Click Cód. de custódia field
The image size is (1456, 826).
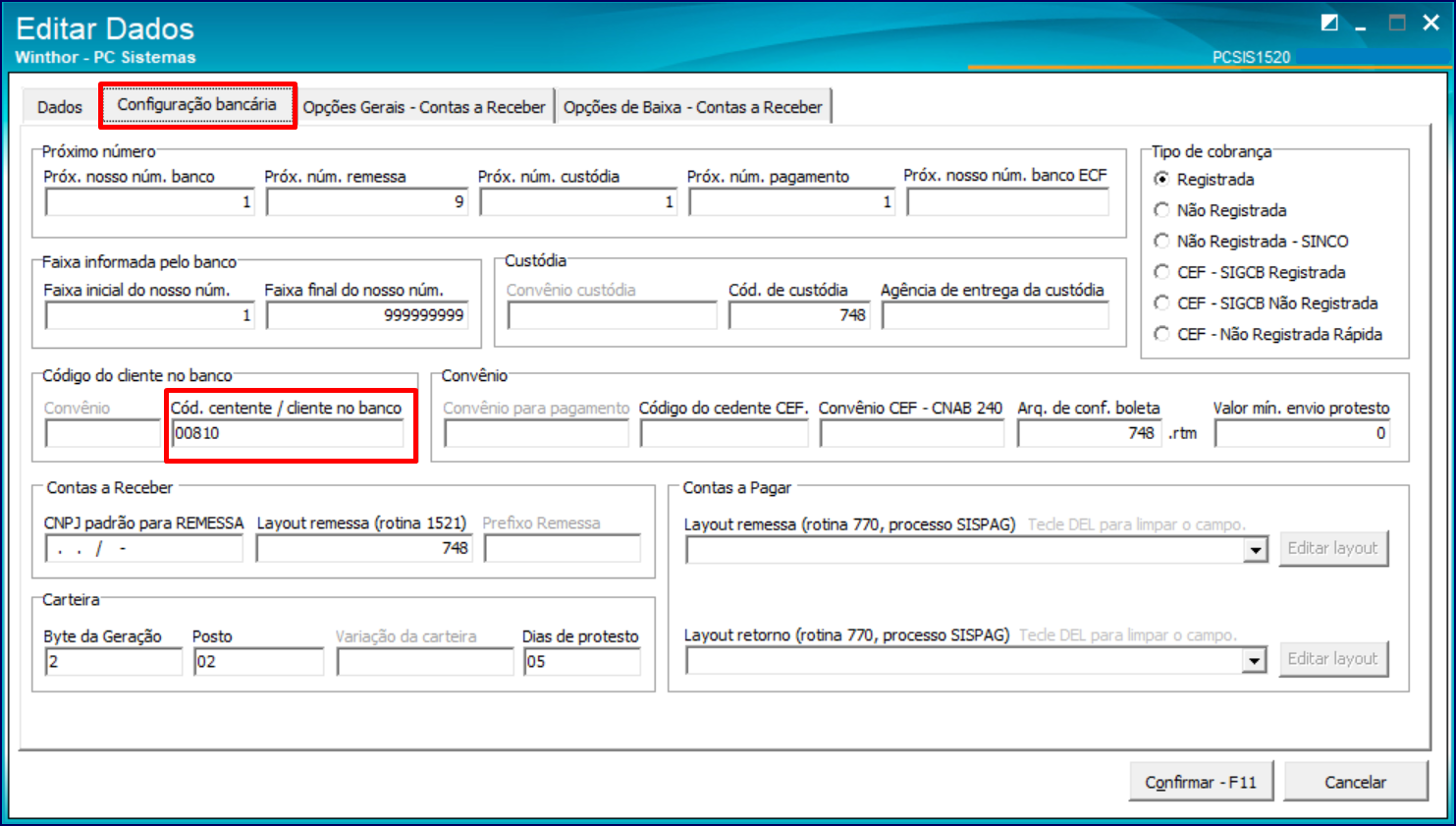[x=799, y=315]
